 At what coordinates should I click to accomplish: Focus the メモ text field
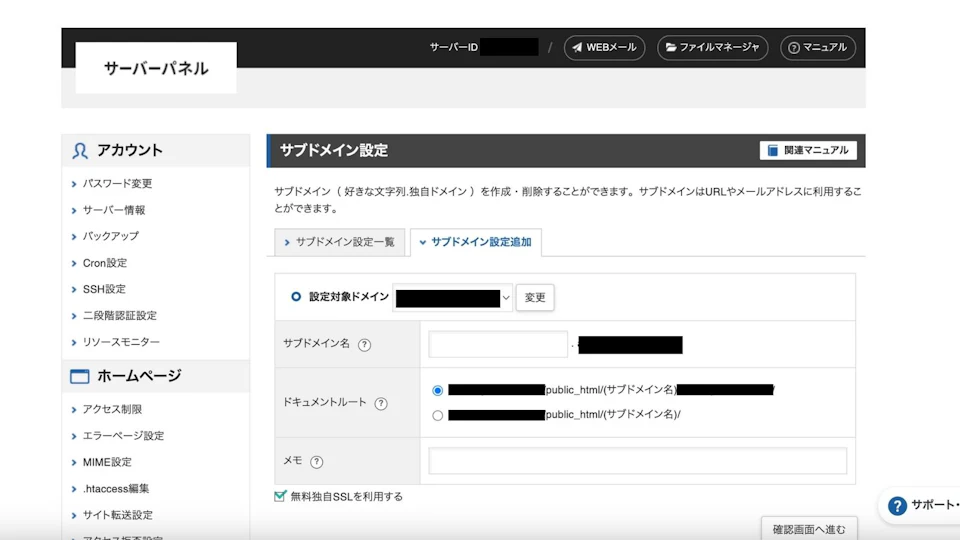pos(637,460)
